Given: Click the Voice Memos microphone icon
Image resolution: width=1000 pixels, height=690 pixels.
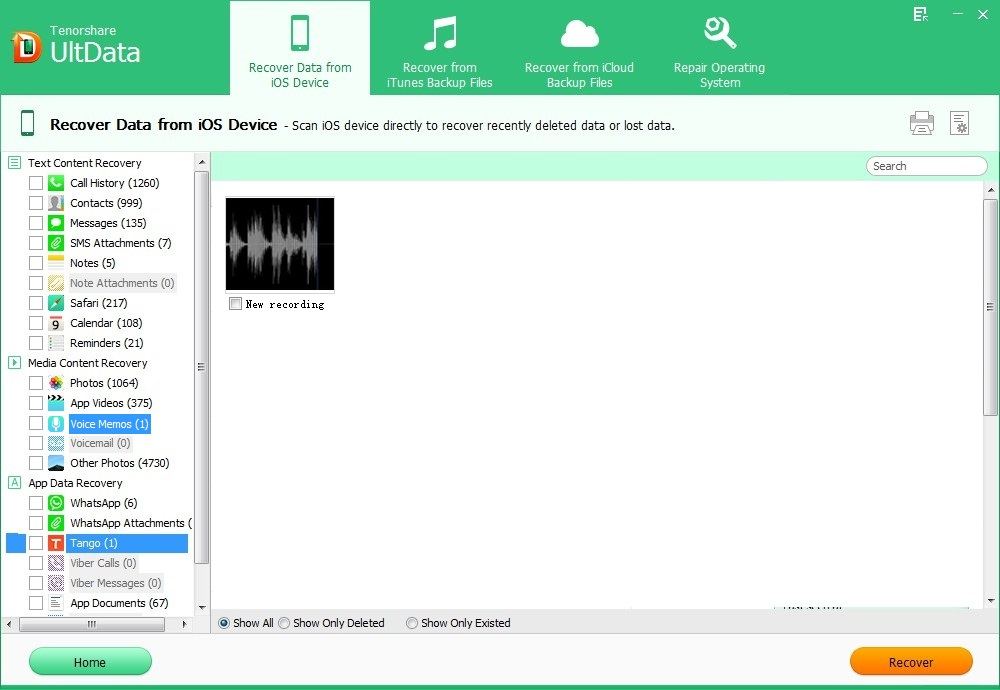Looking at the screenshot, I should tap(56, 423).
